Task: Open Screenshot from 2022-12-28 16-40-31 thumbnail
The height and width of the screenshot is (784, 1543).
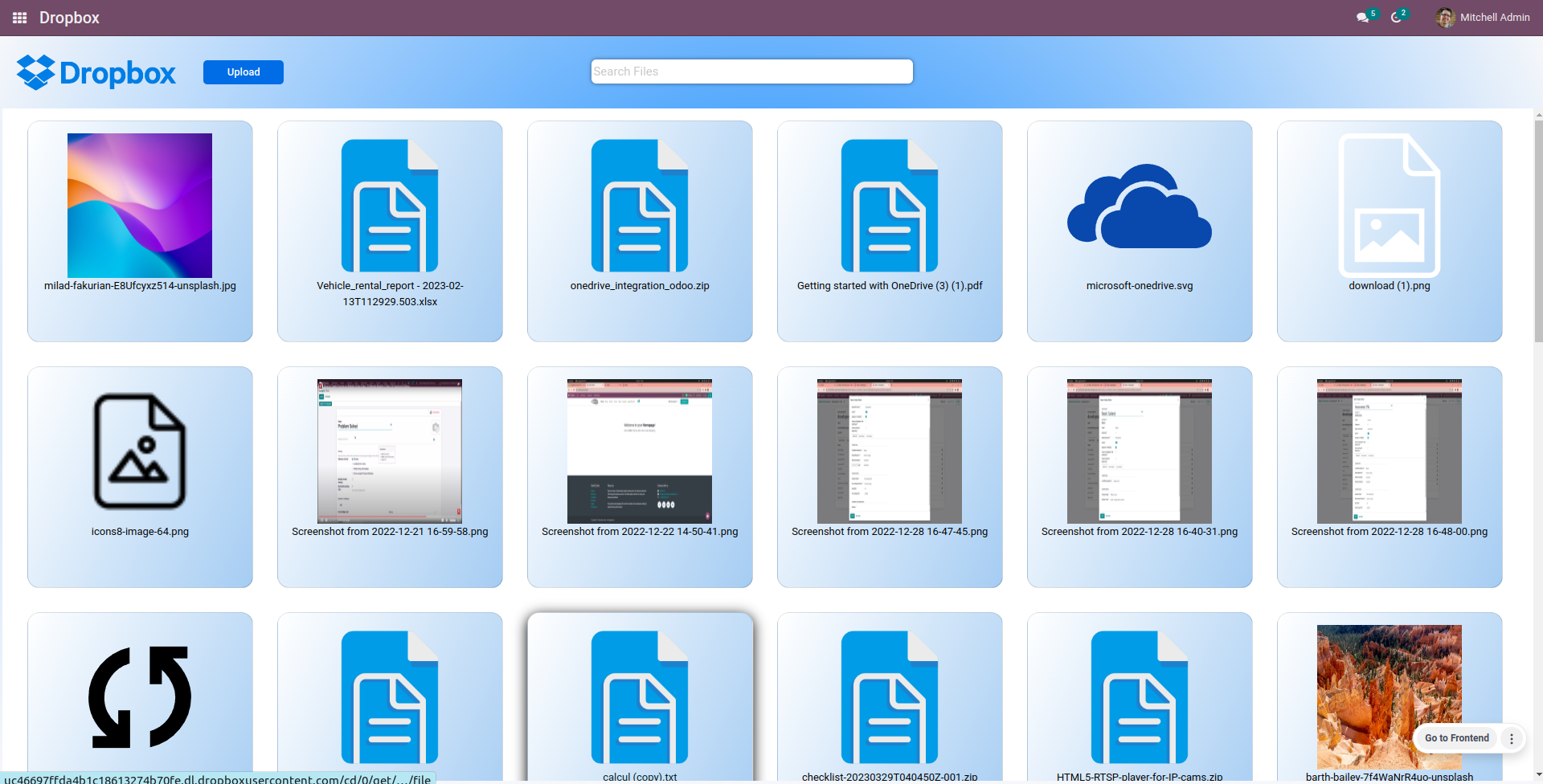Action: 1140,451
